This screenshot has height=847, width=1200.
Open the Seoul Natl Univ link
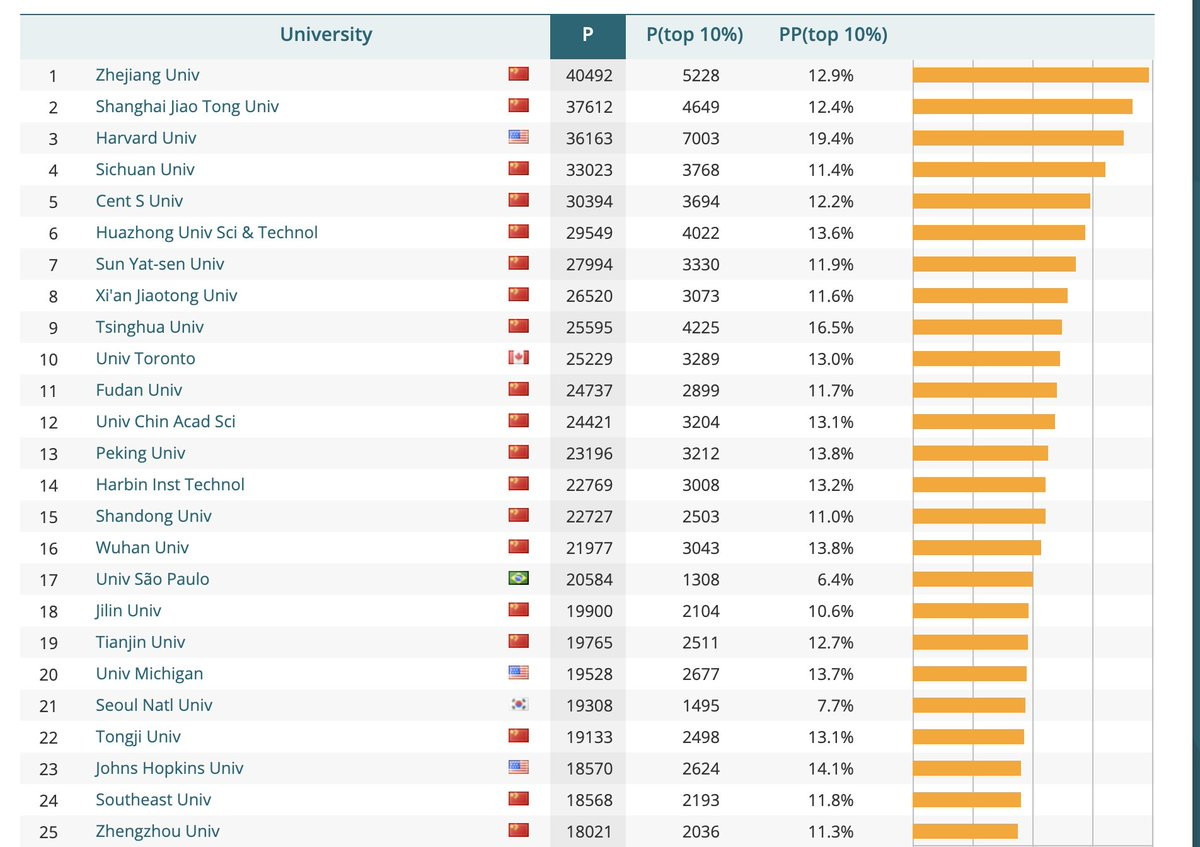click(154, 705)
